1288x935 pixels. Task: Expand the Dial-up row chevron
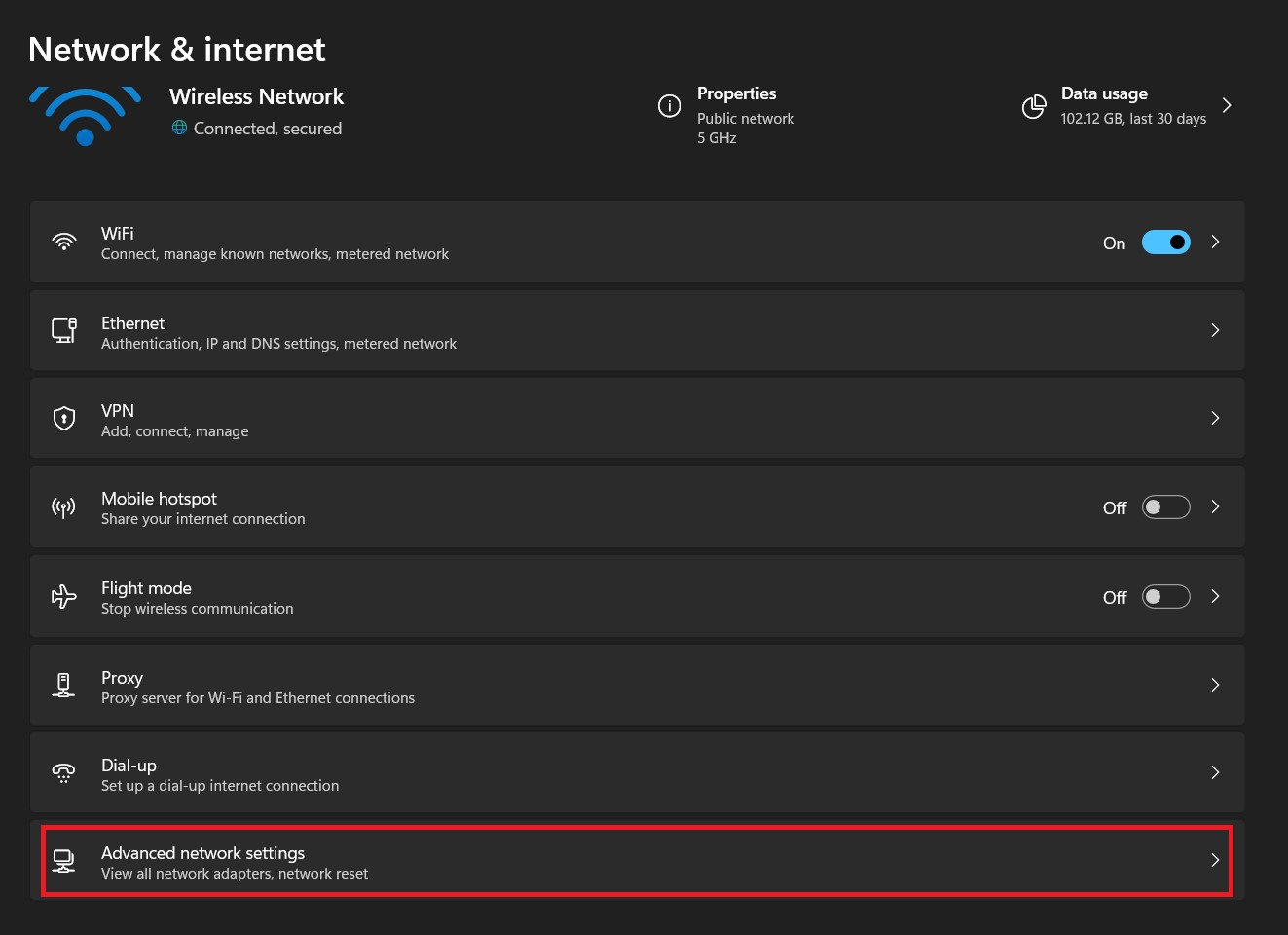(x=1215, y=772)
